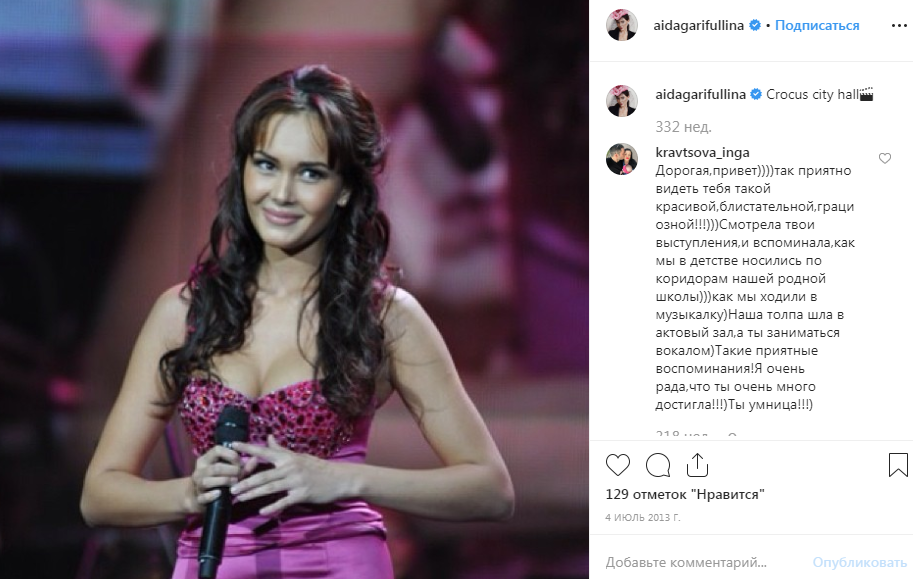Like the kravtsova_inga comment
Screen dimensions: 913x579
(884, 158)
